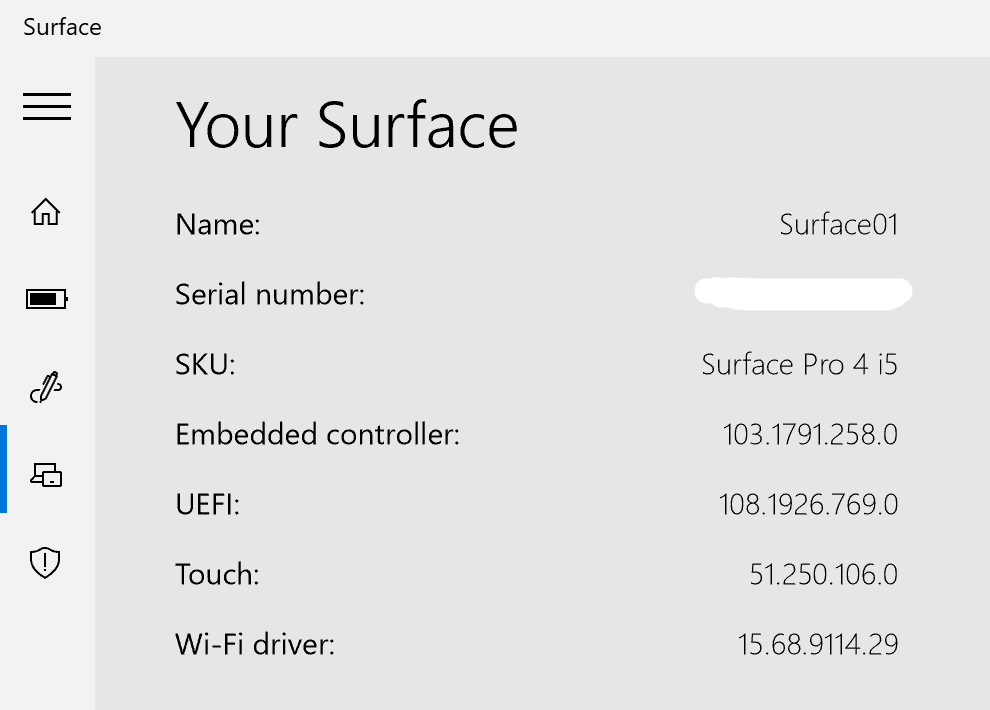The width and height of the screenshot is (990, 710).
Task: Click the Touch version 51.250.106.0
Action: click(823, 575)
